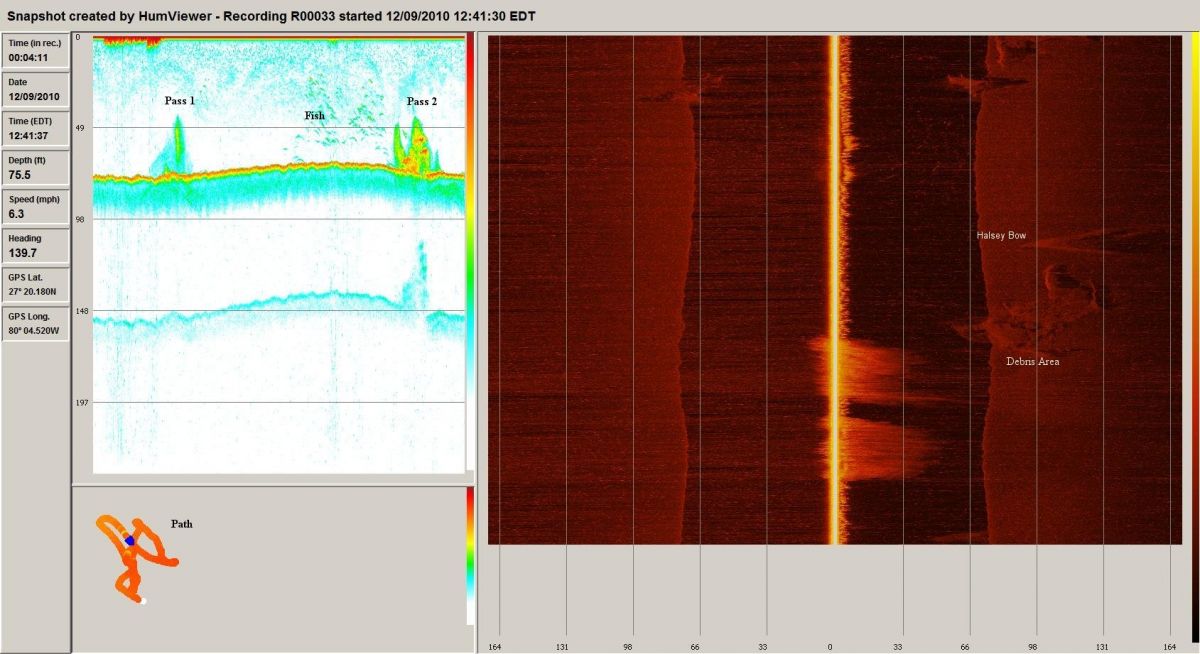Click the Speed (mph) 6.3 readout
The image size is (1200, 654).
click(36, 207)
